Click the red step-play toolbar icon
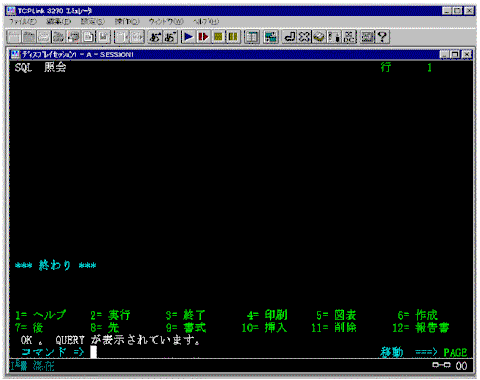The width and height of the screenshot is (480, 380). click(203, 37)
